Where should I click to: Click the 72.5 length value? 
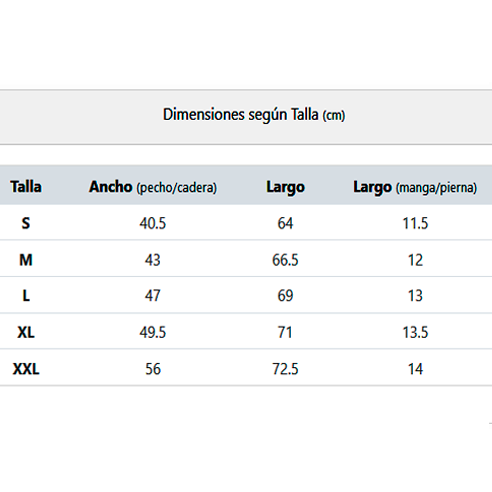click(285, 369)
